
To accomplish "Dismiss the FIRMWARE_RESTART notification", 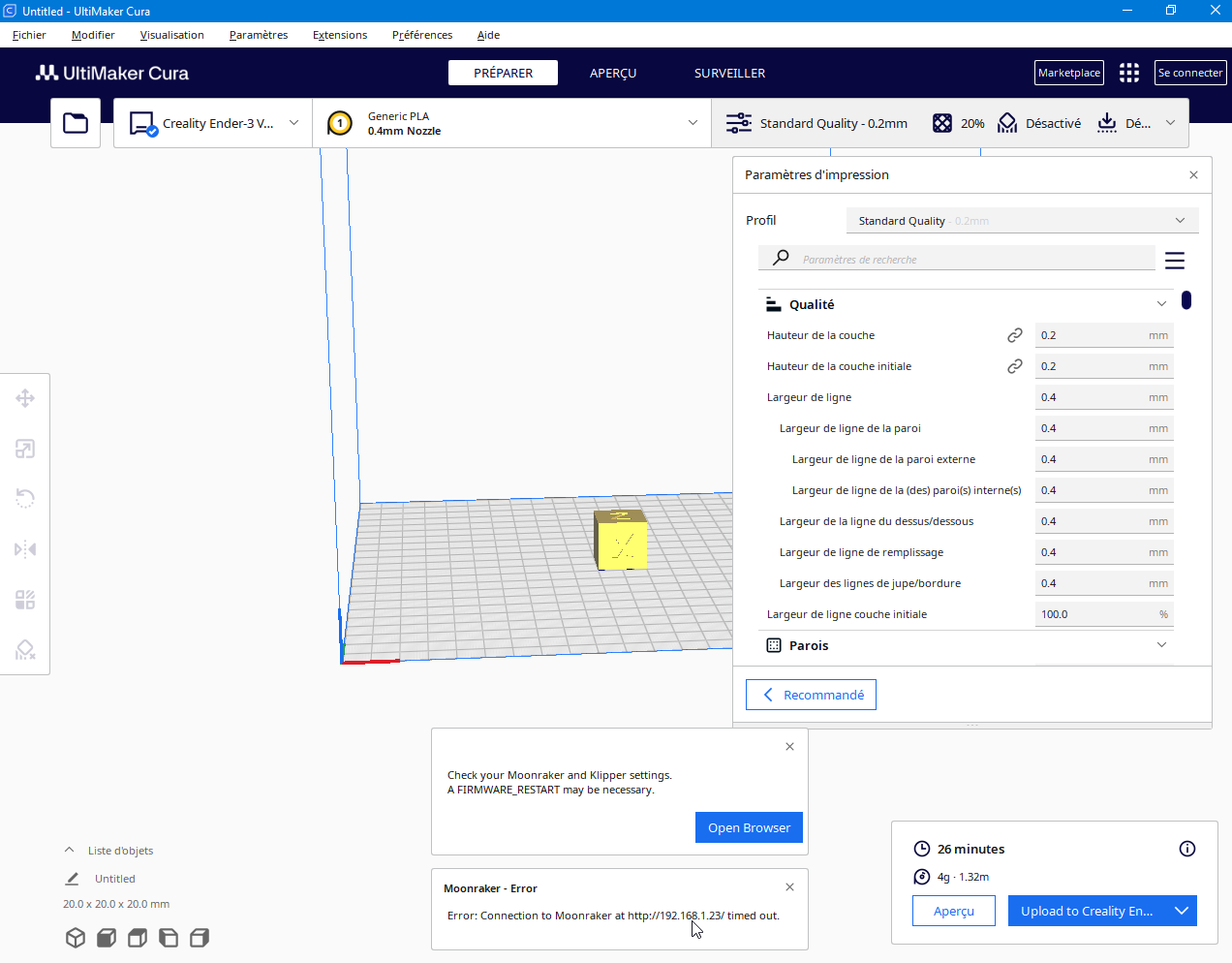I will coord(789,746).
